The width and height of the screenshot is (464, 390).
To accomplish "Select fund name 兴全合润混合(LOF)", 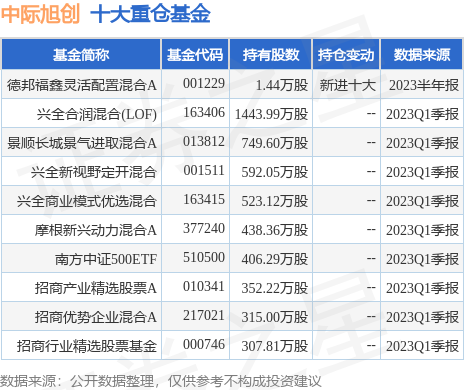I will 97,114.
